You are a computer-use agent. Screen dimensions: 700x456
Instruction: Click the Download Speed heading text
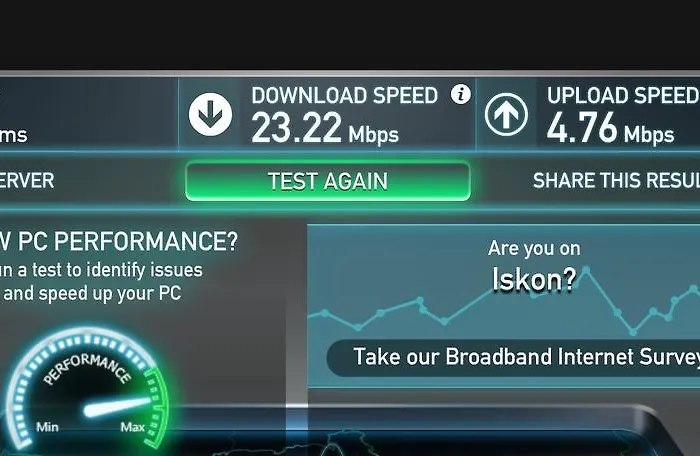[344, 96]
